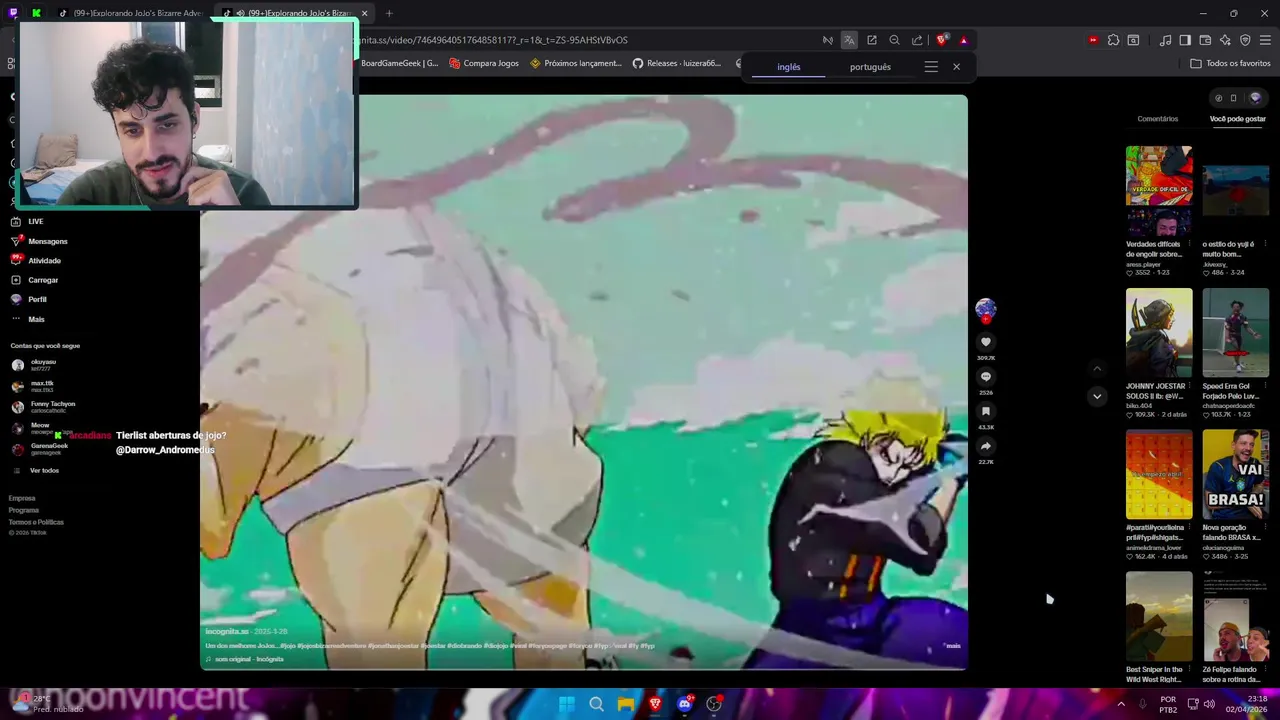Open the Leo AI sparkle icon
The width and height of the screenshot is (1280, 720).
[x=1225, y=40]
